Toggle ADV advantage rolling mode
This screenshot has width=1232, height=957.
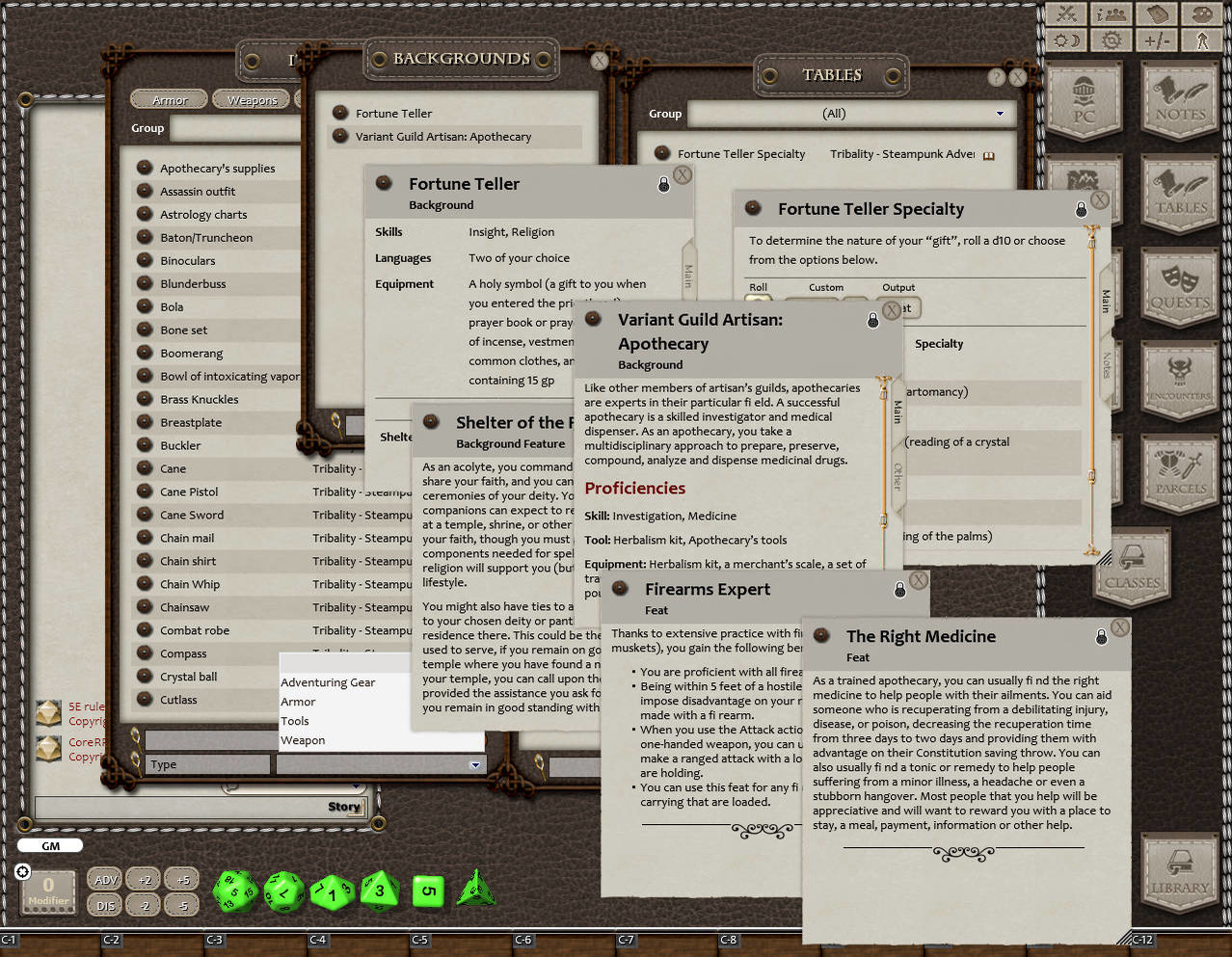click(104, 879)
